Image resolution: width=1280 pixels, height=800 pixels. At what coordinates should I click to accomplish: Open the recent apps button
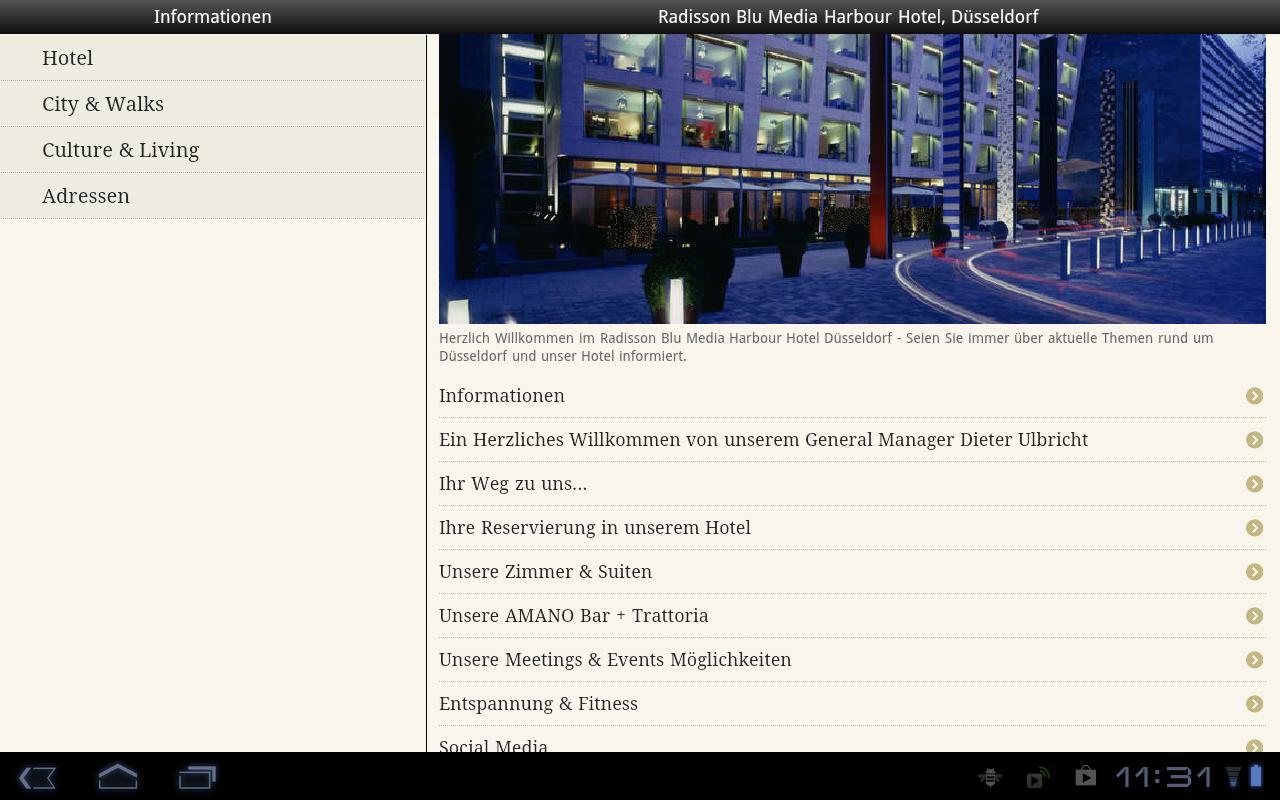[x=197, y=777]
